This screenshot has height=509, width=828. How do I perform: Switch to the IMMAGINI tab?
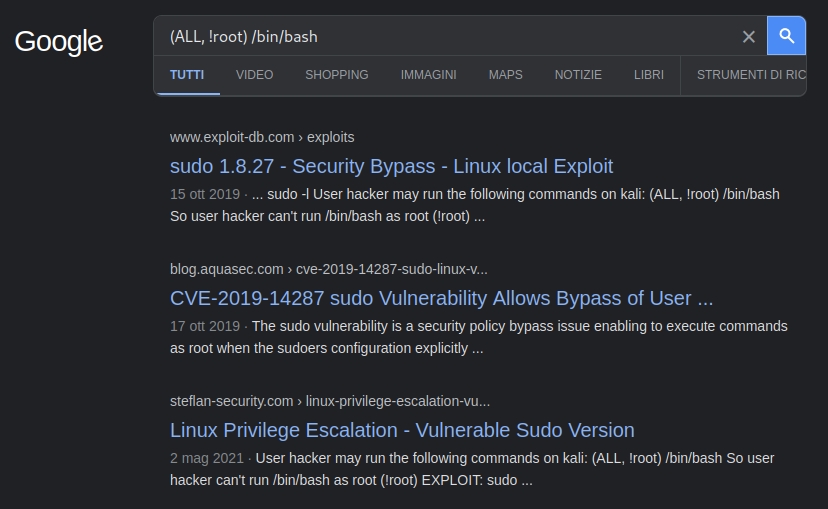point(428,75)
